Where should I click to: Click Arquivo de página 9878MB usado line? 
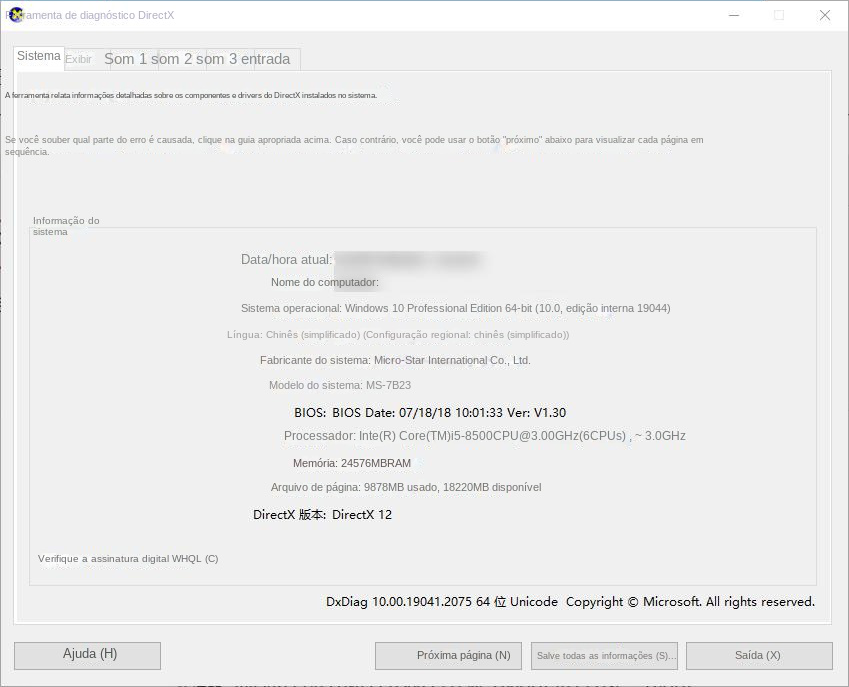(x=406, y=487)
